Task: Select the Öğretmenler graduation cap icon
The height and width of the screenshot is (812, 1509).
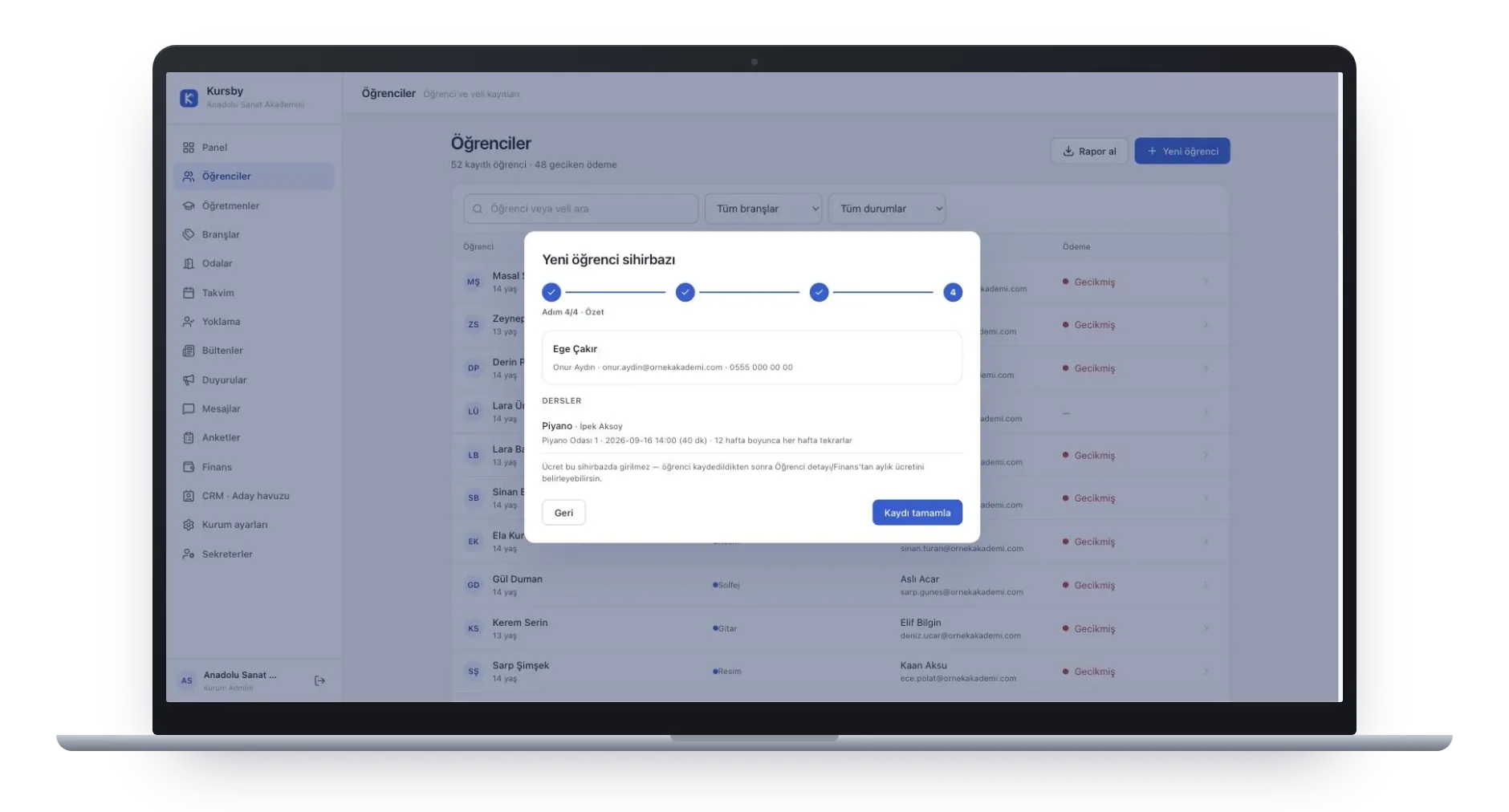Action: tap(189, 206)
